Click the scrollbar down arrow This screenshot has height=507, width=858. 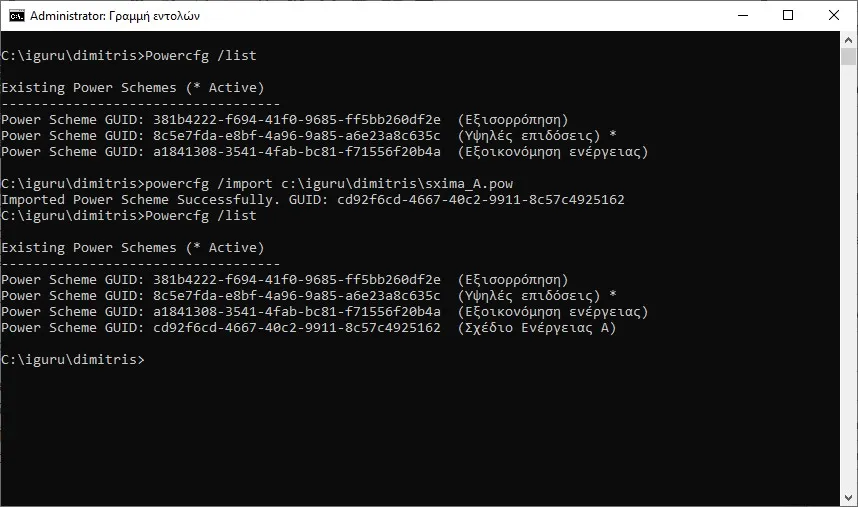849,498
